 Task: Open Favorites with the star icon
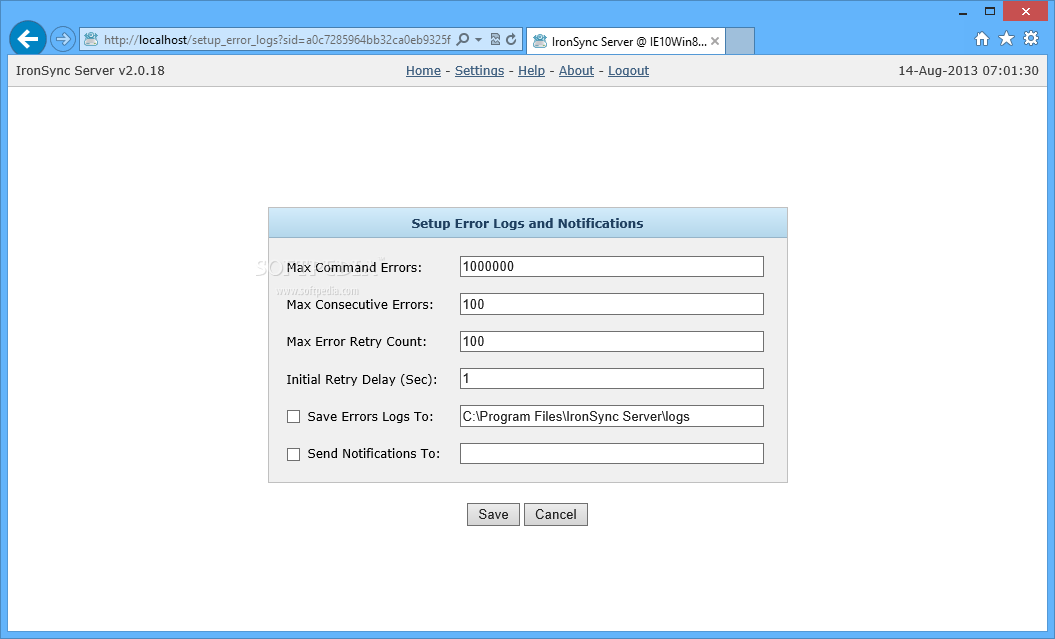pyautogui.click(x=1006, y=38)
